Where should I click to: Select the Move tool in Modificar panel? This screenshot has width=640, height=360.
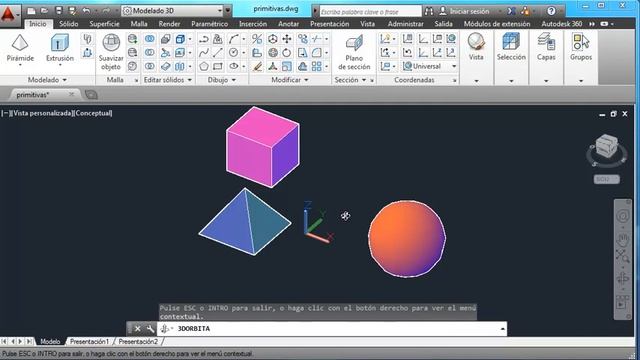[287, 39]
